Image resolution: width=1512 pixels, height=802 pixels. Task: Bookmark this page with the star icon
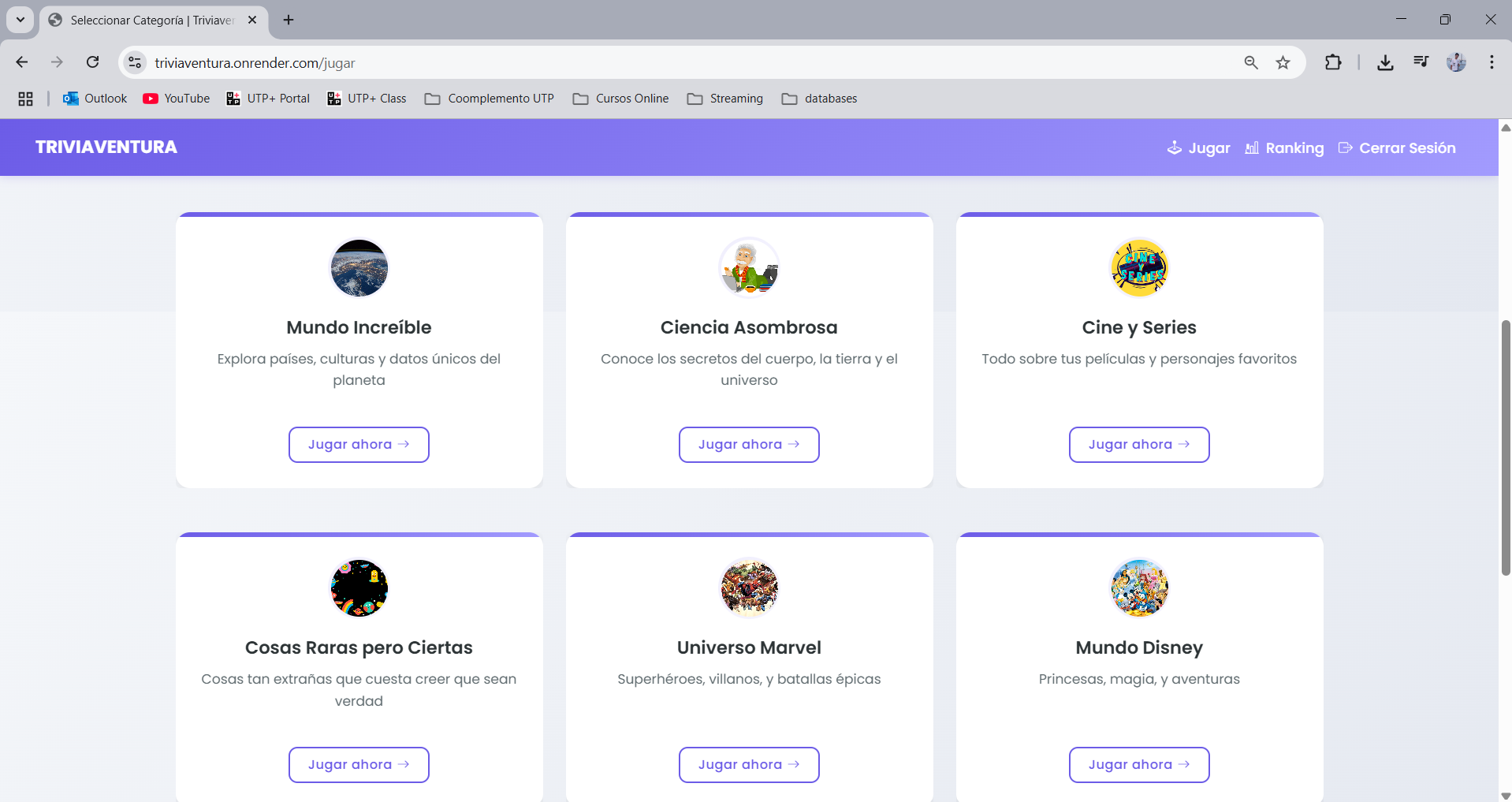point(1283,63)
